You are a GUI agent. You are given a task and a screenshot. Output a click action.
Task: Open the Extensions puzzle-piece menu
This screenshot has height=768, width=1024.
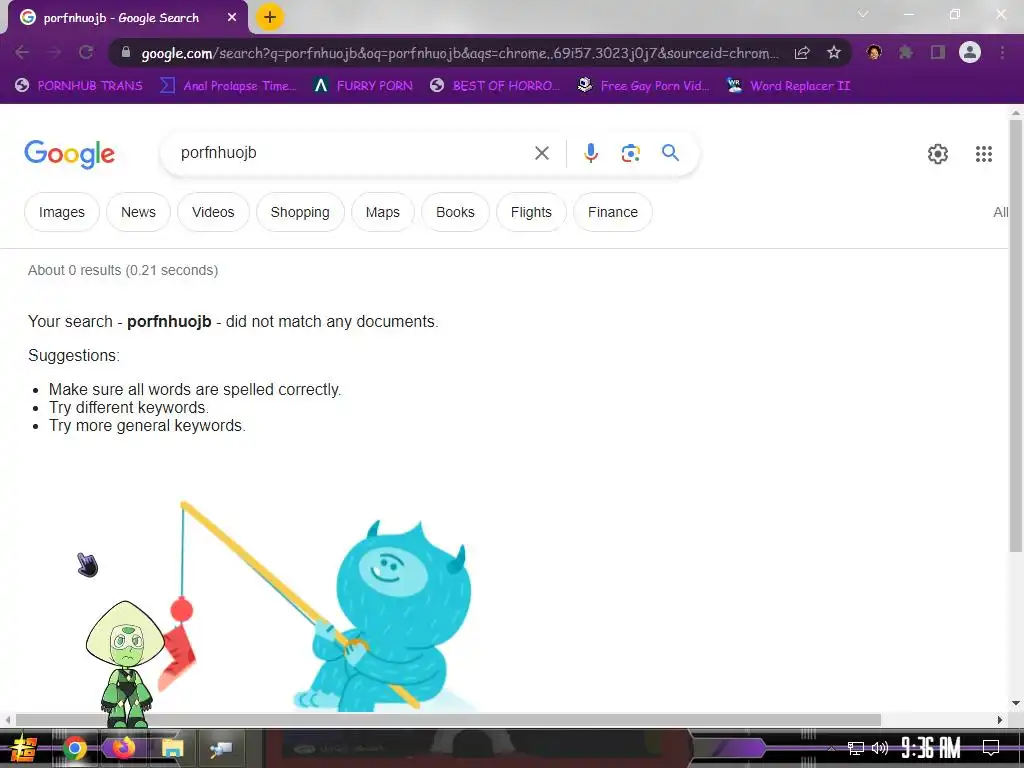click(906, 52)
